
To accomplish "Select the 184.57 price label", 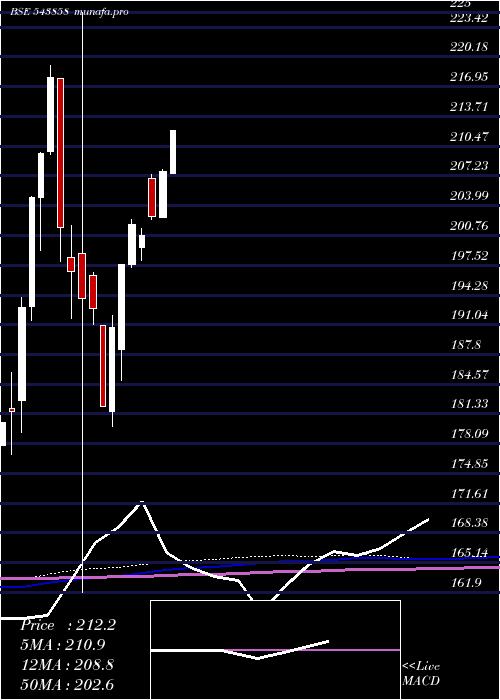I will click(x=469, y=374).
